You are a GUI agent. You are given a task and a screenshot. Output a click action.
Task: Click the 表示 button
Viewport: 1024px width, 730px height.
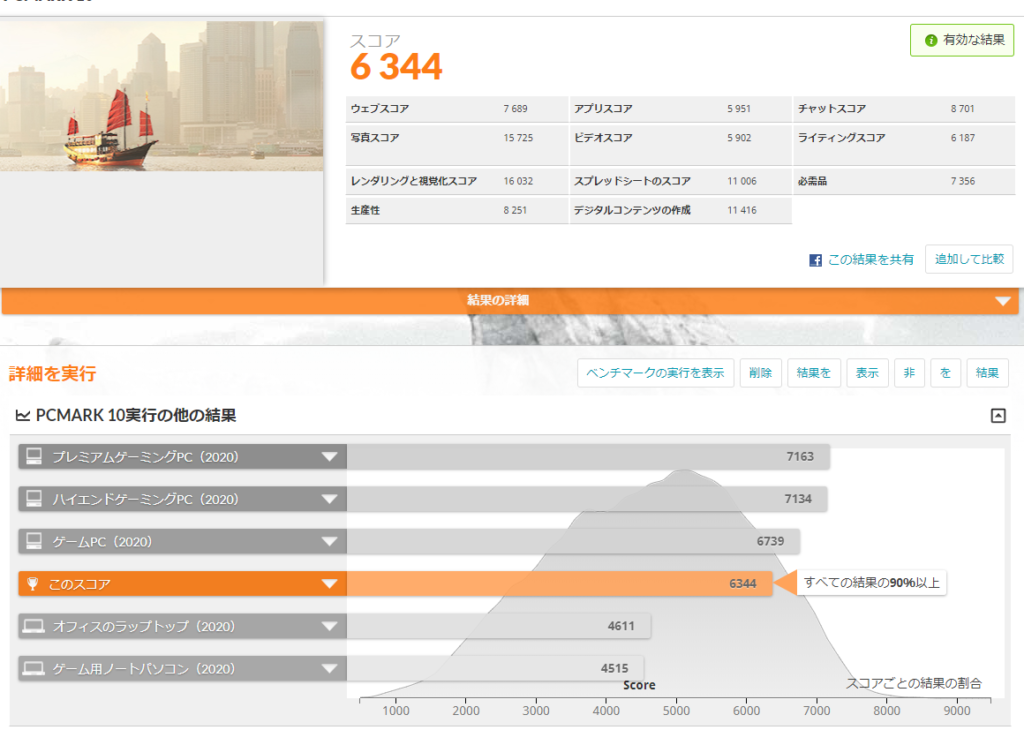[867, 373]
